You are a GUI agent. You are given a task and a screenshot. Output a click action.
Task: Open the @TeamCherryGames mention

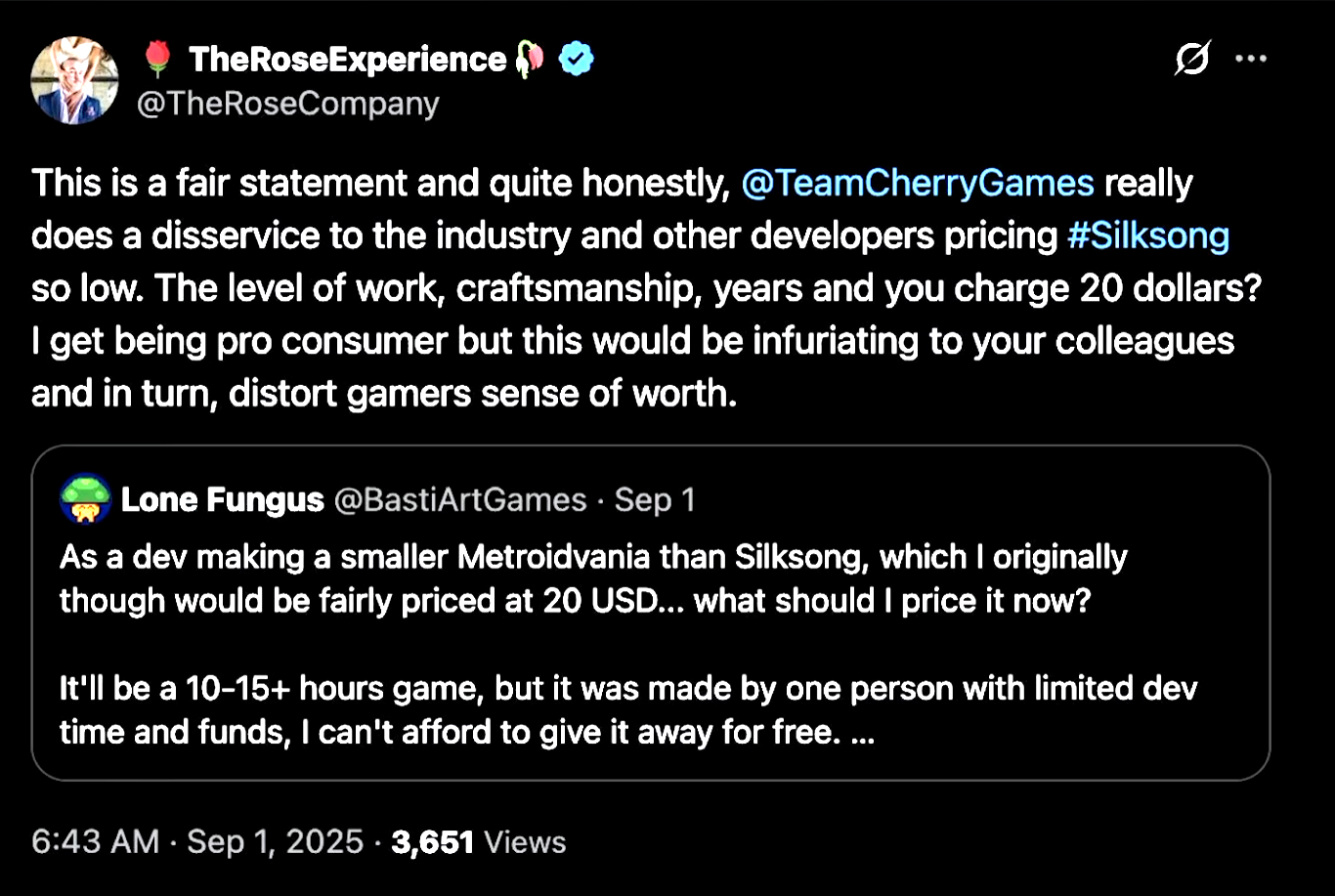point(918,184)
